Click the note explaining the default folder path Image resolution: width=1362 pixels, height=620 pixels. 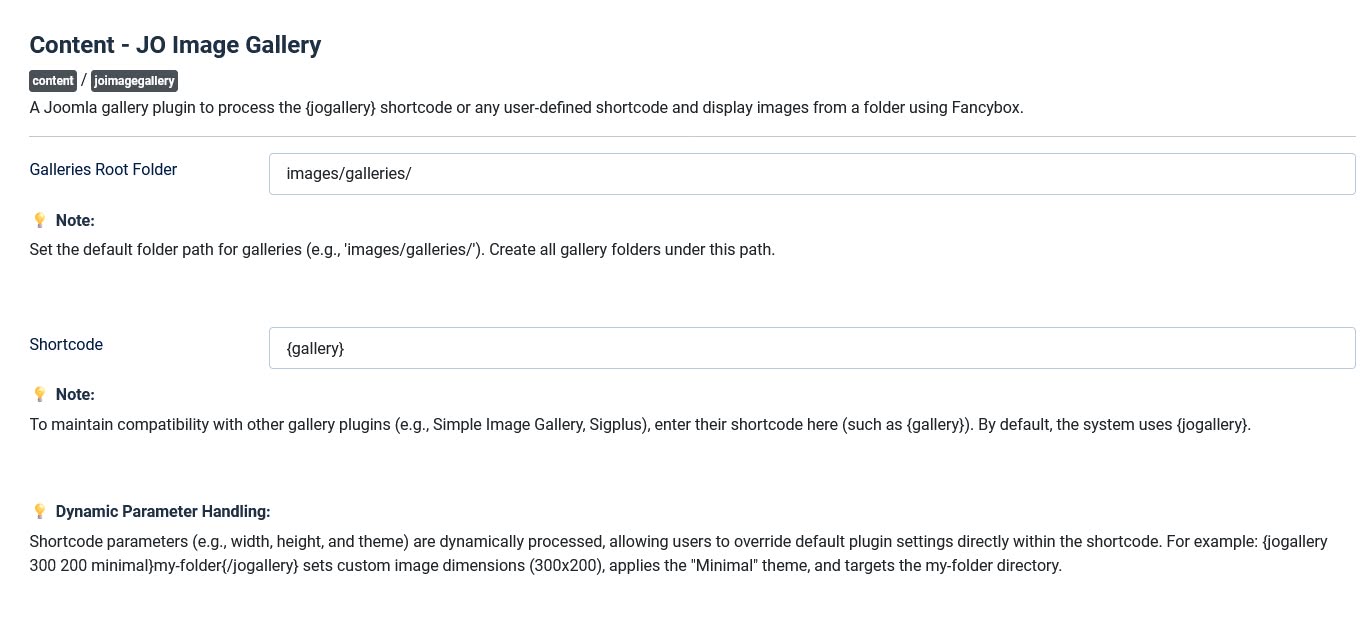pos(402,249)
